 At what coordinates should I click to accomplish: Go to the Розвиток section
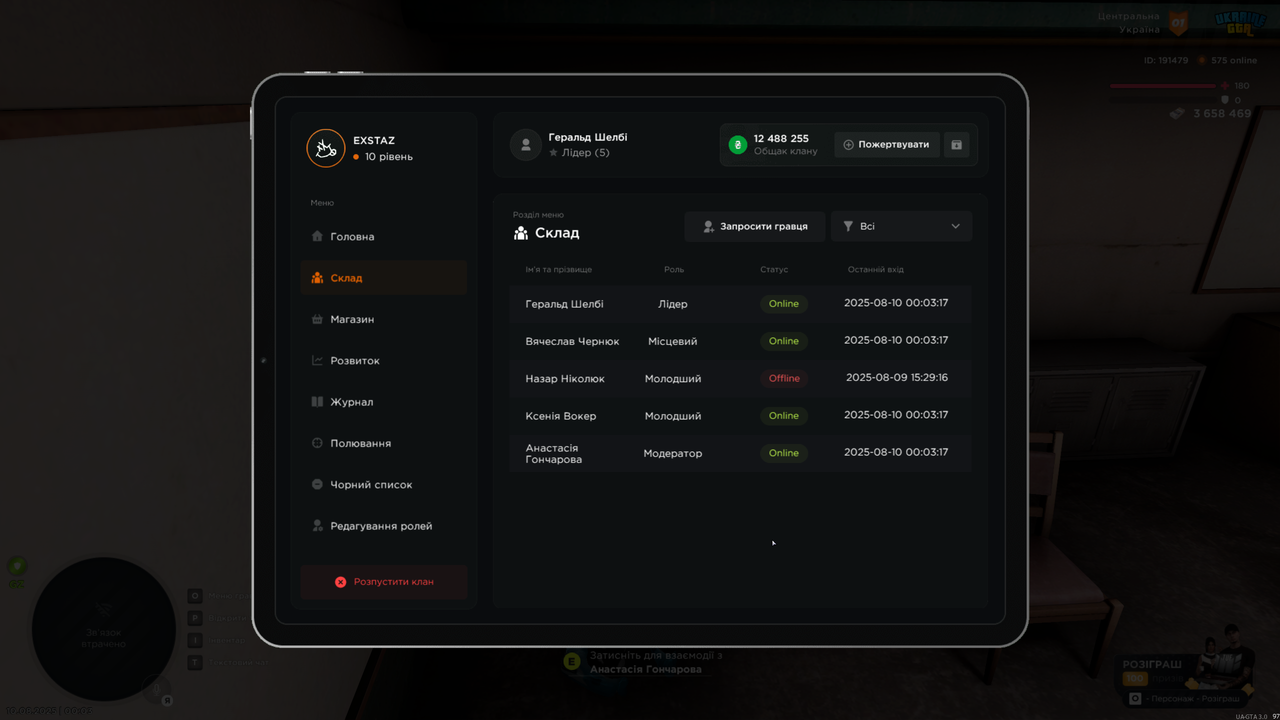pyautogui.click(x=383, y=361)
